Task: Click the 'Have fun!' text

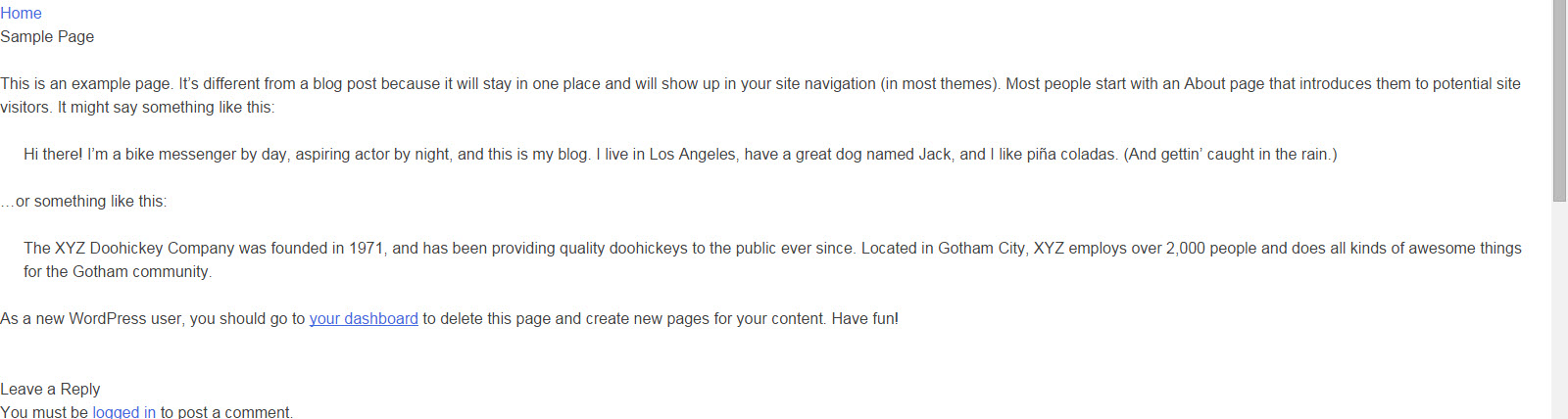Action: (865, 318)
